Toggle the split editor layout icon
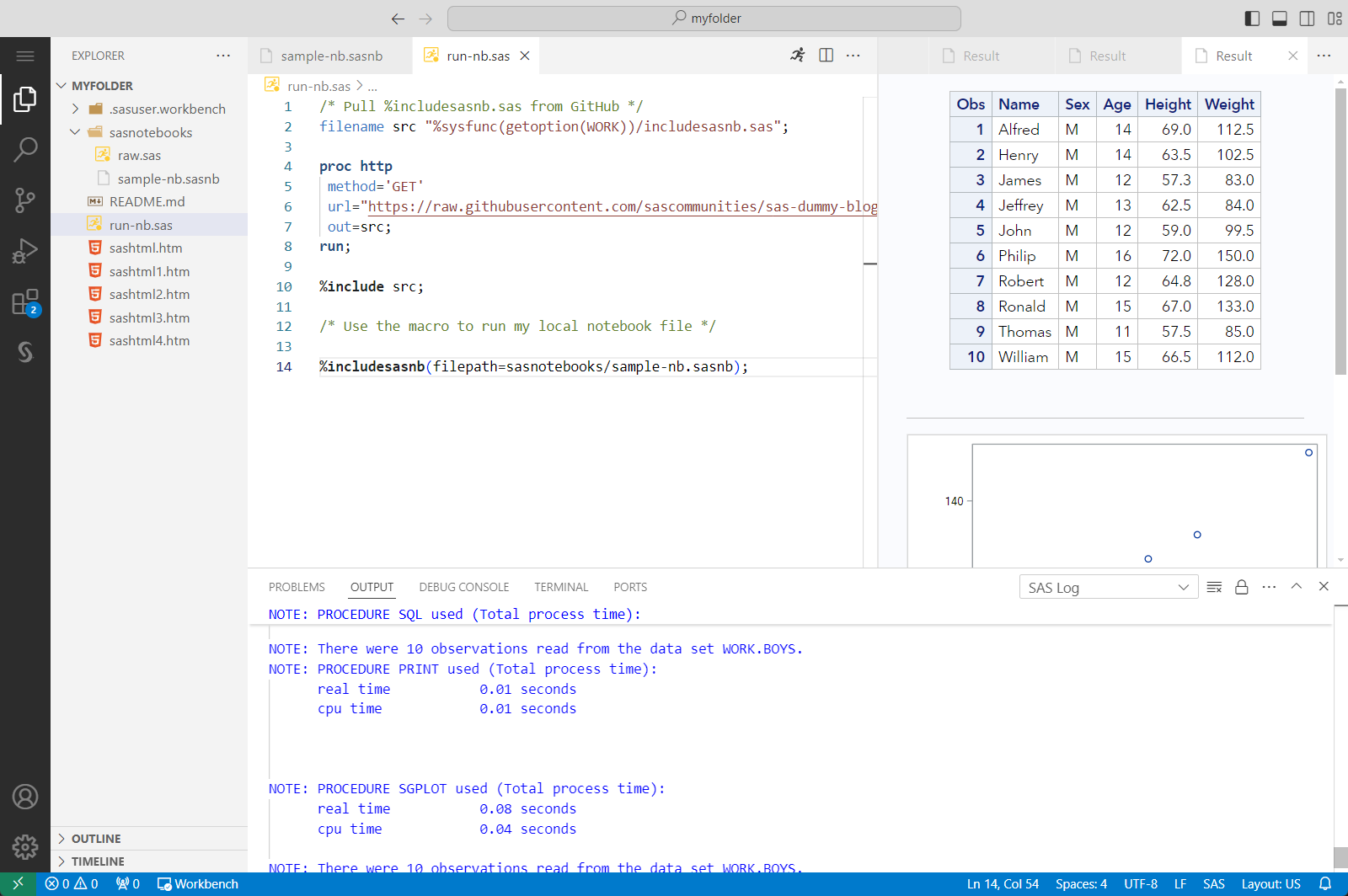This screenshot has width=1348, height=896. 826,55
